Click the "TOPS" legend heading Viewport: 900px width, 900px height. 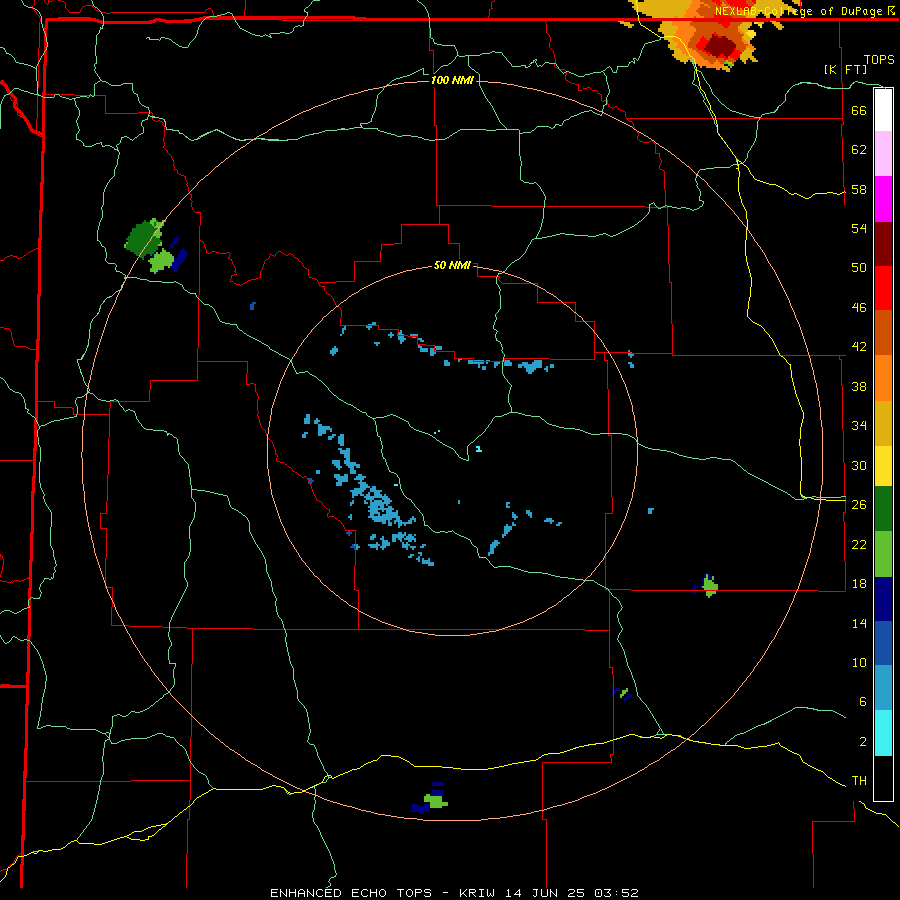879,59
